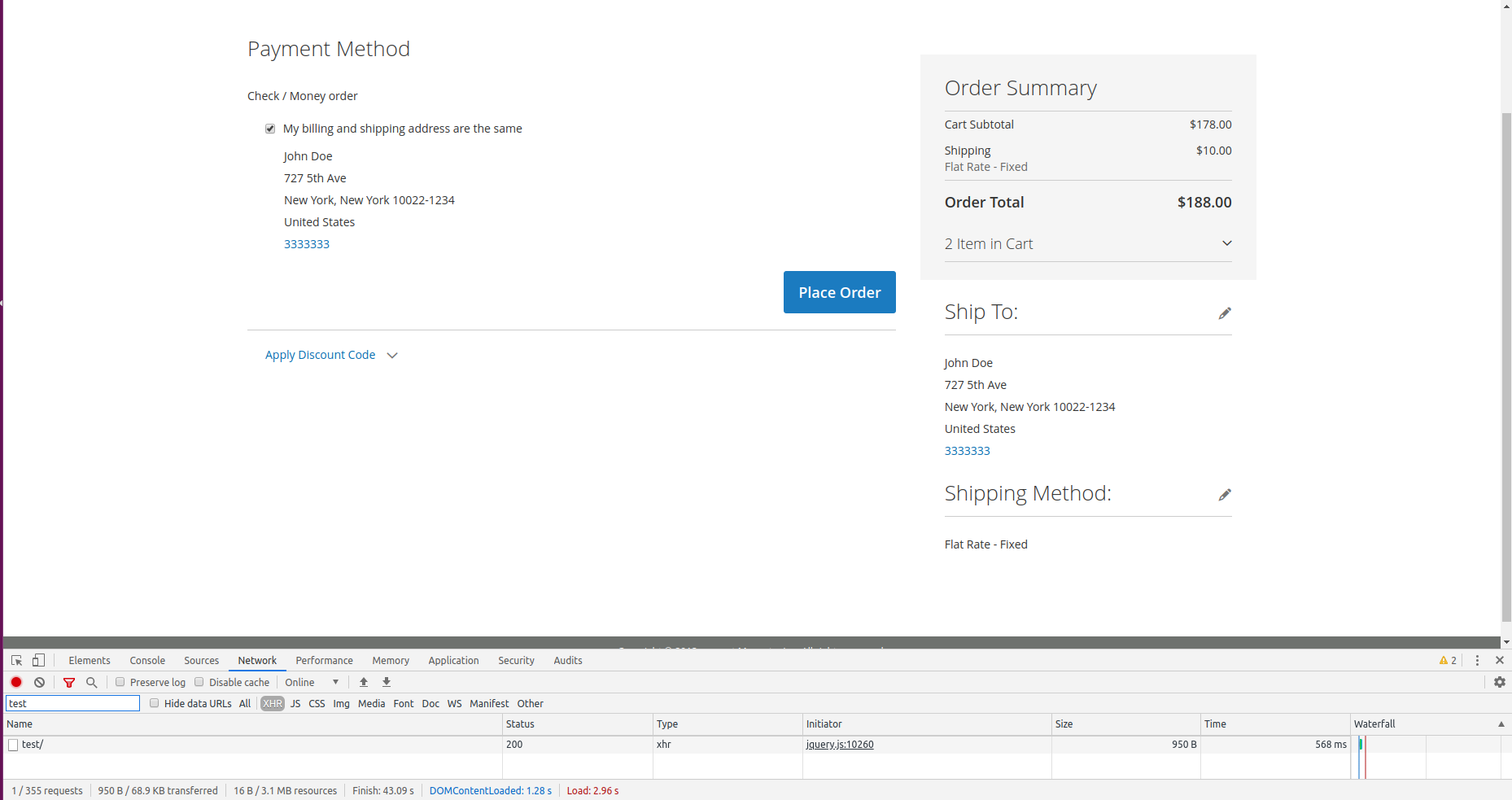Filter requests by CSS
Viewport: 1512px width, 800px height.
[317, 703]
